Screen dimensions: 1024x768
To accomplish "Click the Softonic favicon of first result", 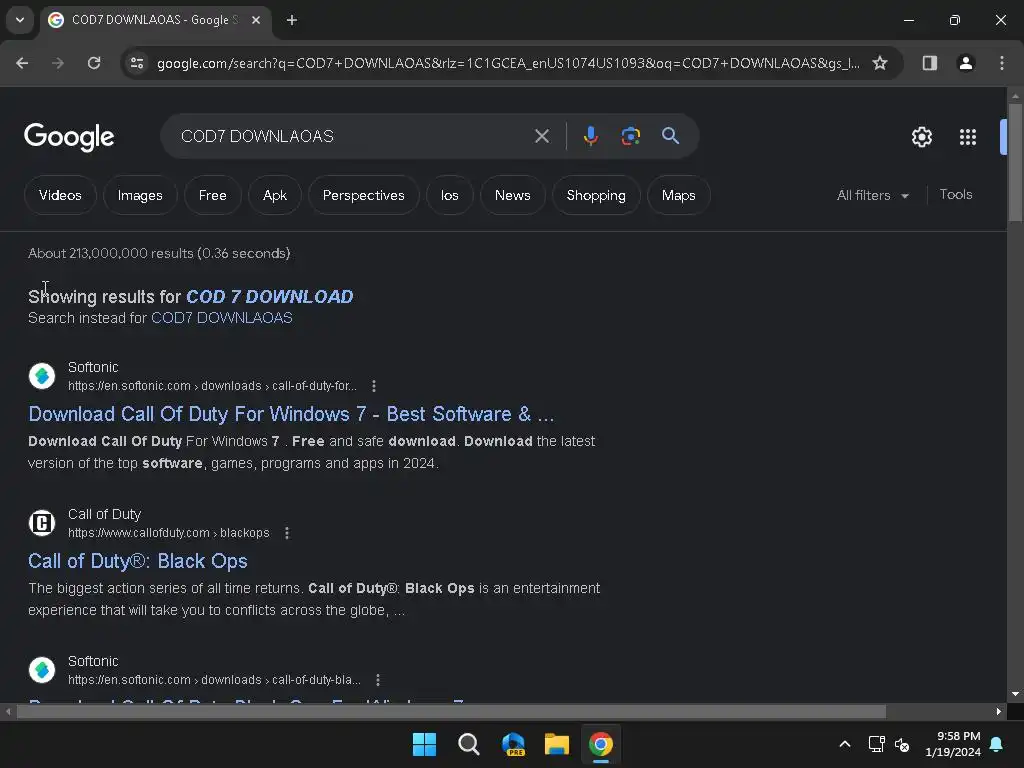I will (42, 376).
